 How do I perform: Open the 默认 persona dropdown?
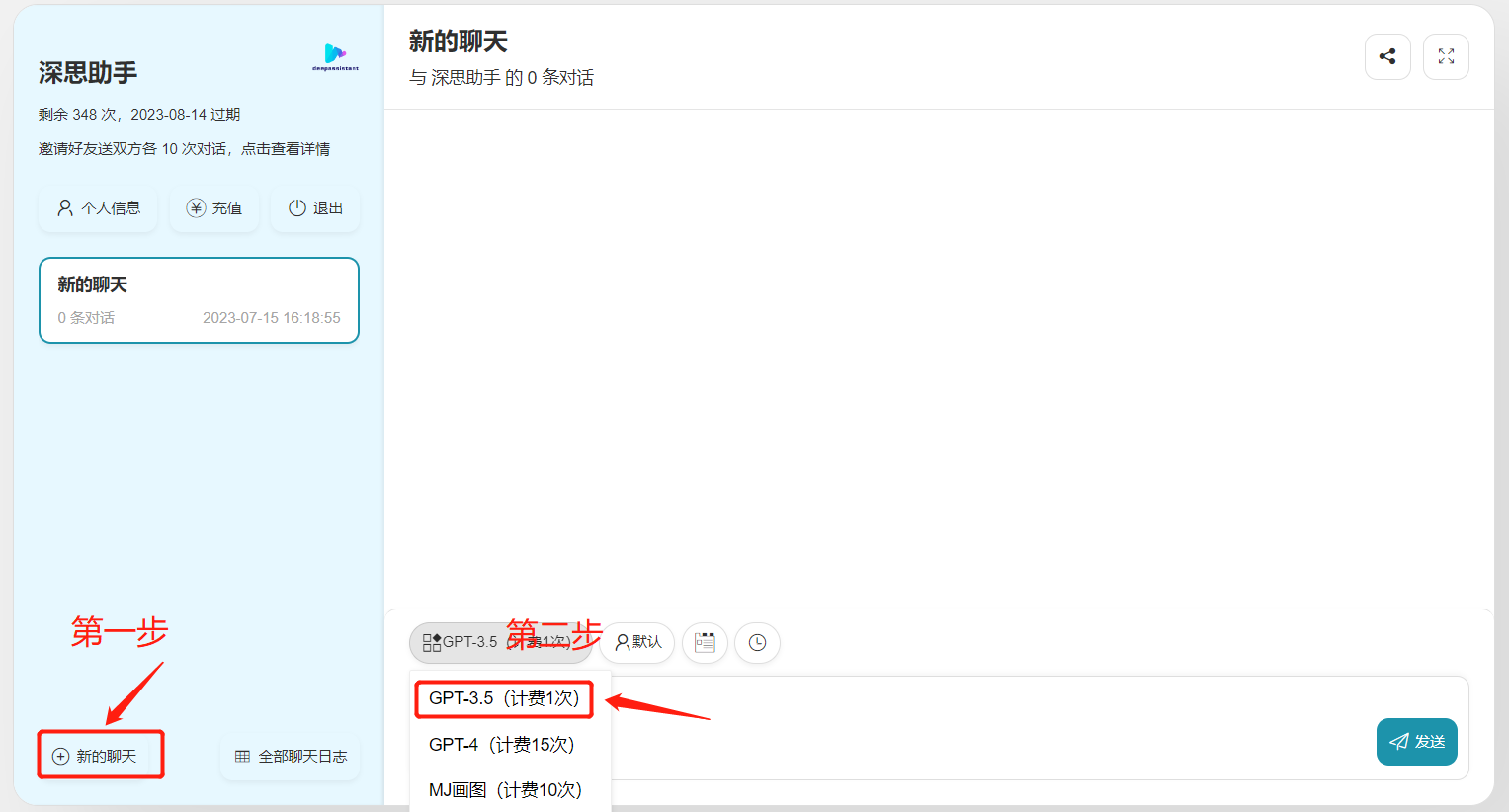(637, 643)
